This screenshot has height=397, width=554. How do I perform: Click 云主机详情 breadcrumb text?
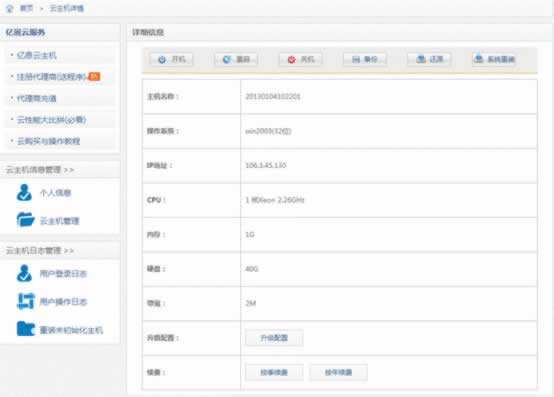67,8
